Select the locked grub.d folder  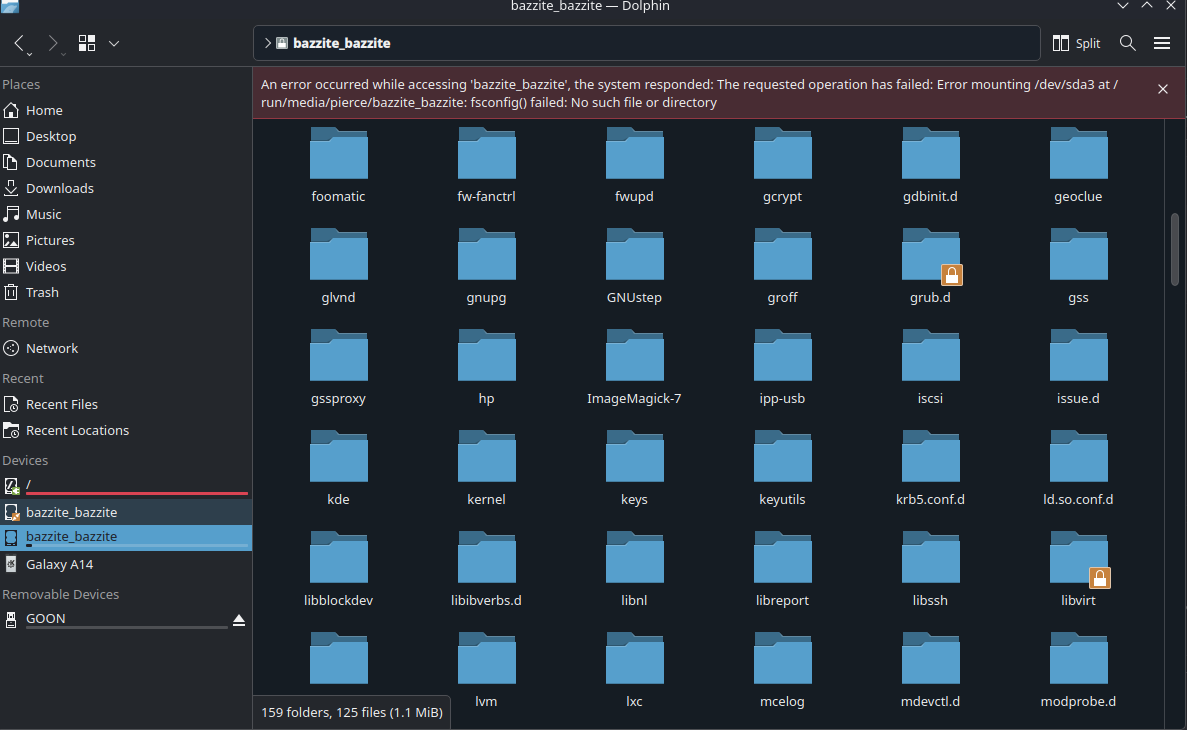pyautogui.click(x=930, y=266)
